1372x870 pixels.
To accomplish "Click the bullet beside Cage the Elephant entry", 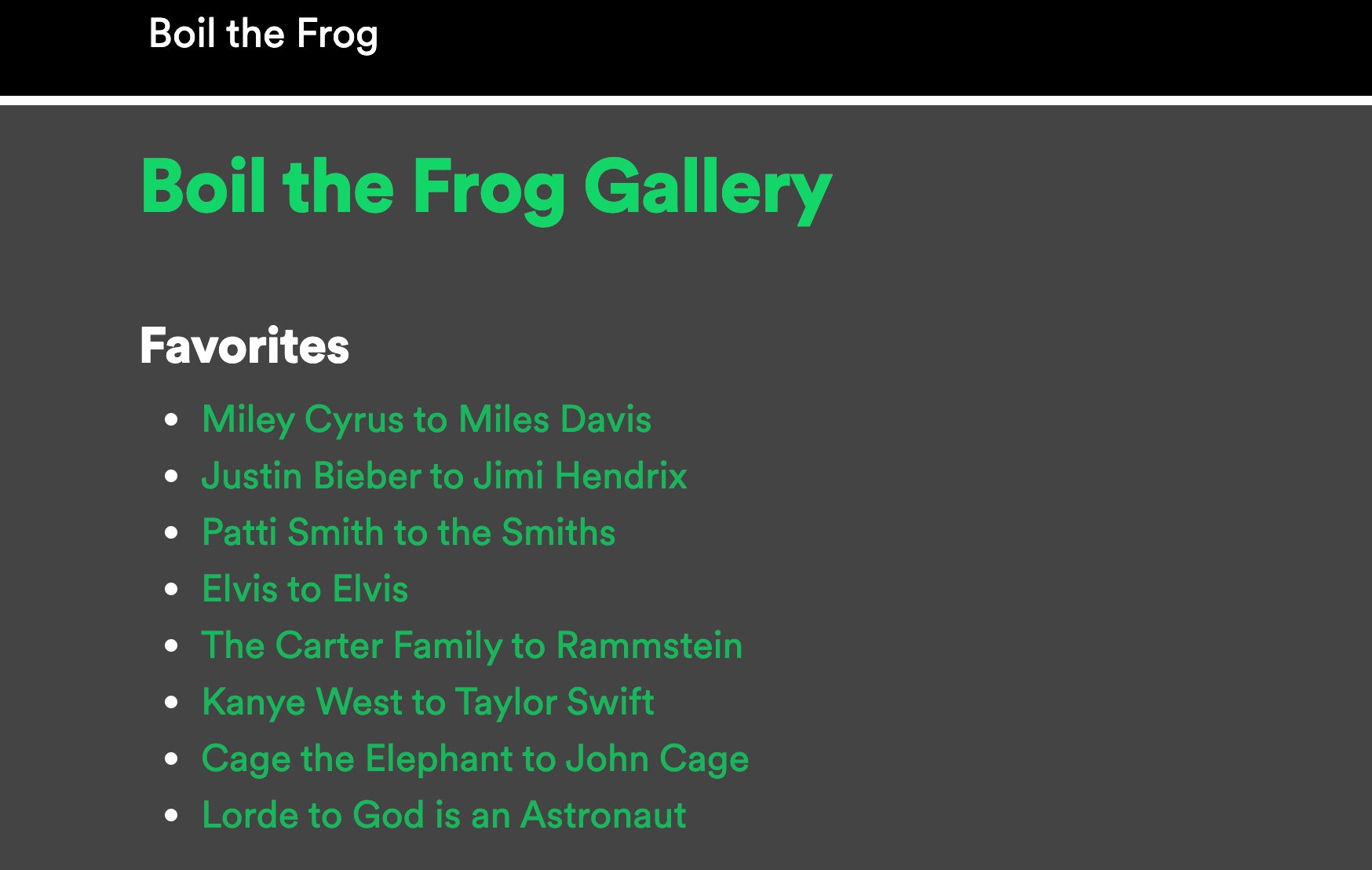I will click(172, 759).
